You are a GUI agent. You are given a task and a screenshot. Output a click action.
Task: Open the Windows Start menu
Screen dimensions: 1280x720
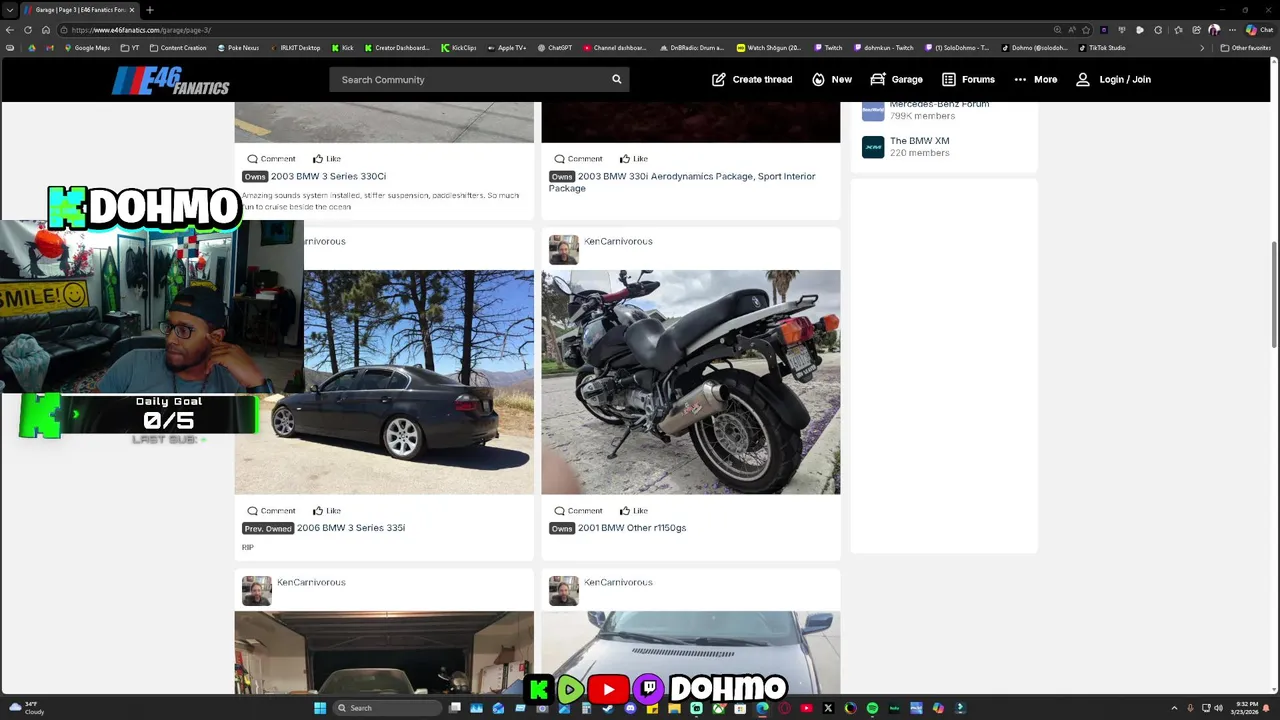point(320,708)
